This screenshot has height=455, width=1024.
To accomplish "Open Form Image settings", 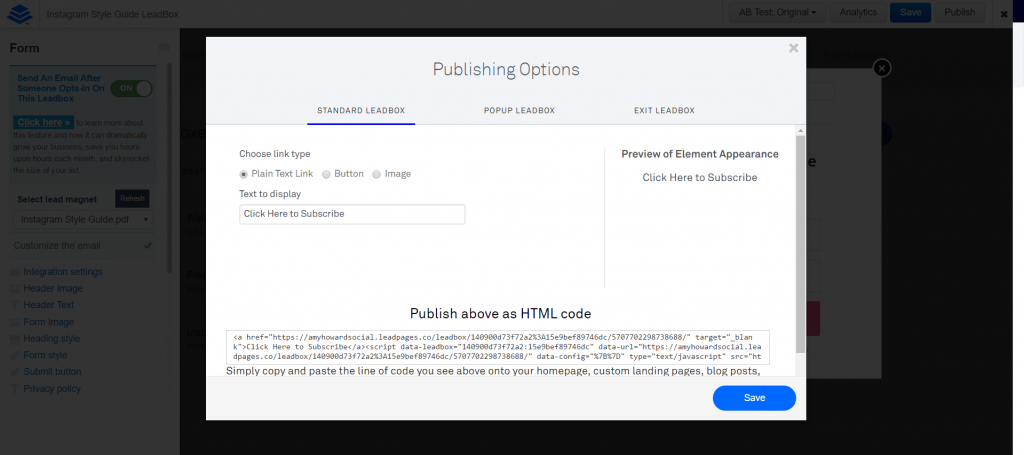I will click(48, 322).
